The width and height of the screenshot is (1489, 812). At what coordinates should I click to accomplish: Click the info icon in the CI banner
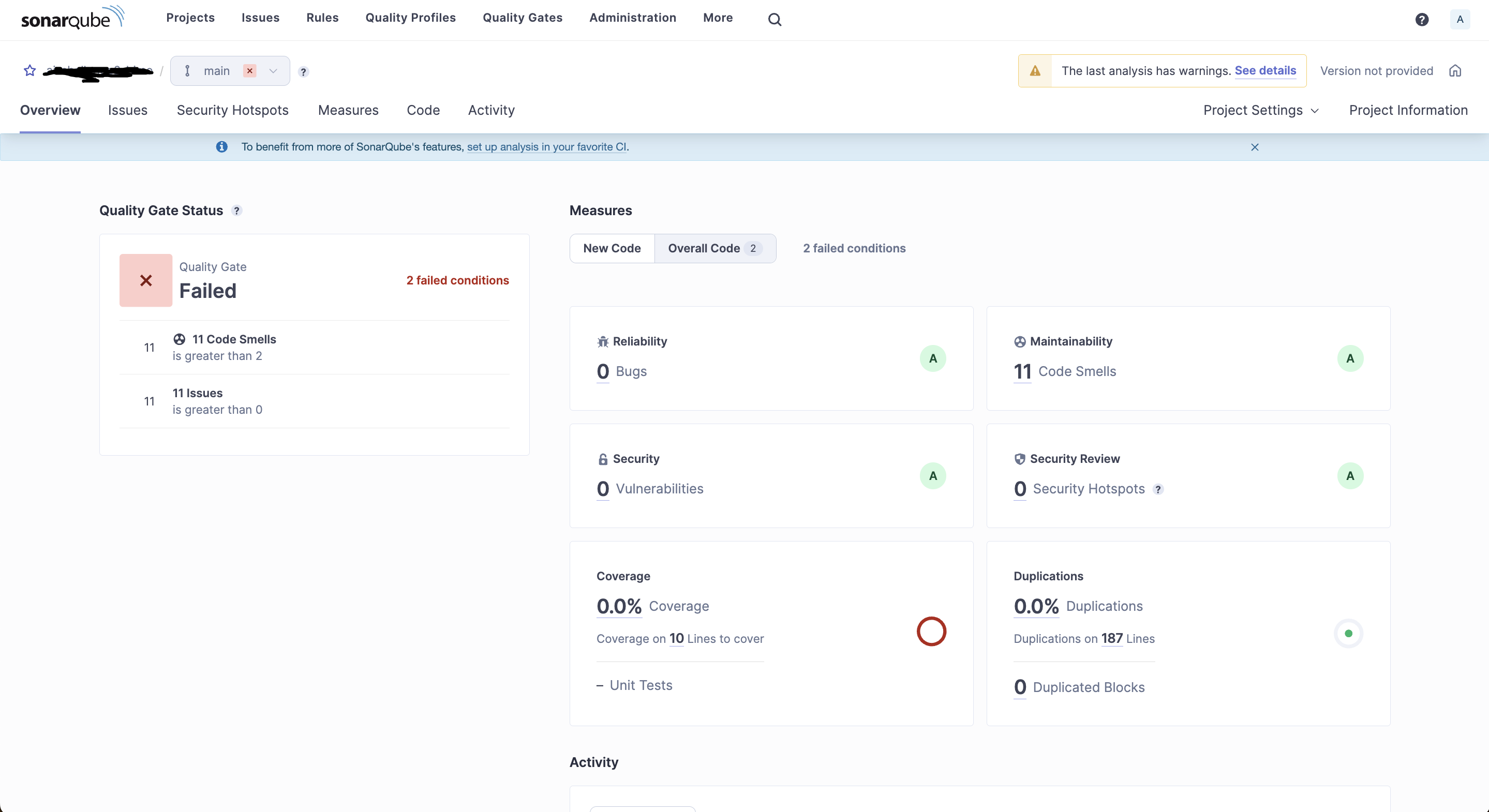221,147
